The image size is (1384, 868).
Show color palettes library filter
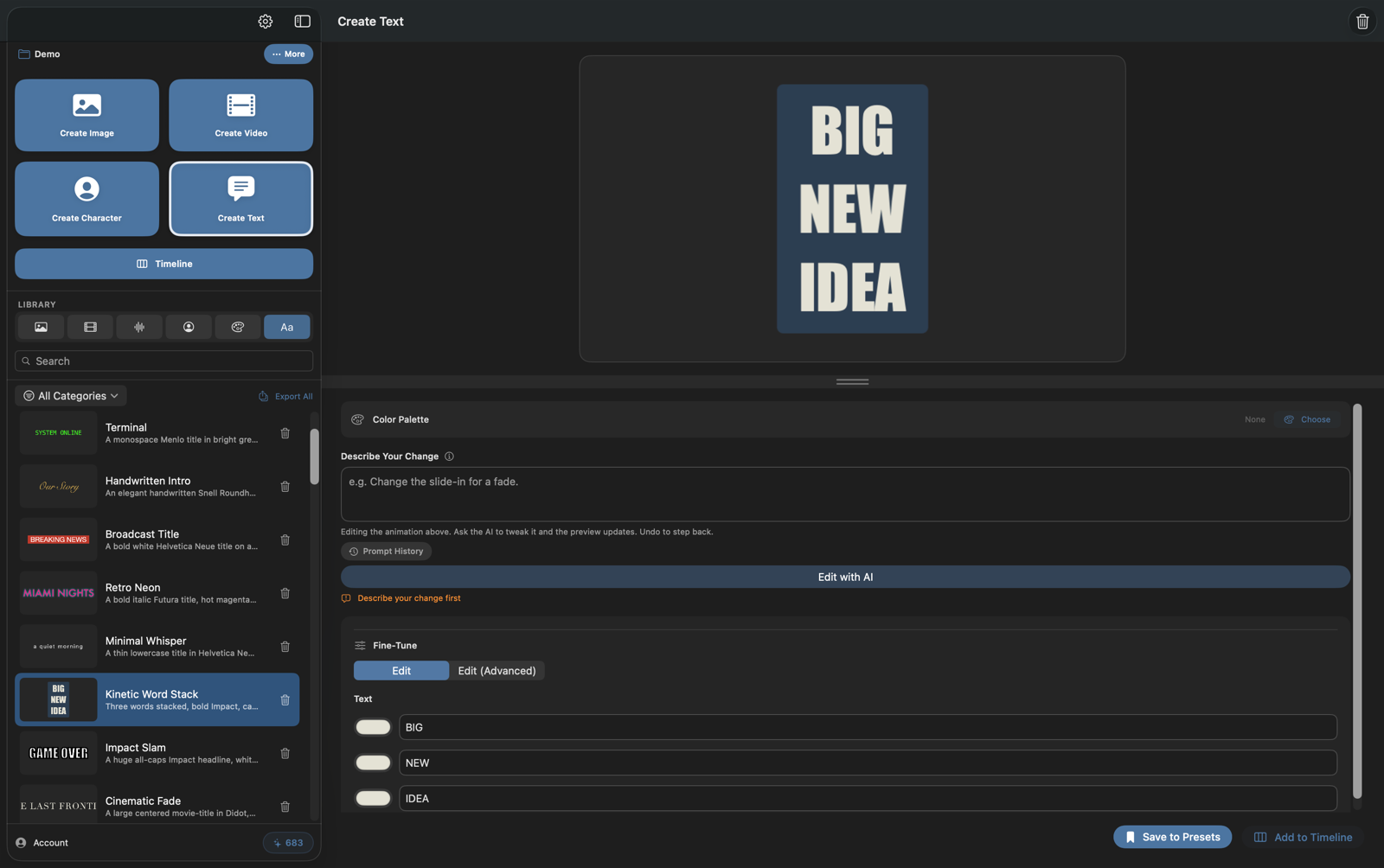click(x=238, y=327)
